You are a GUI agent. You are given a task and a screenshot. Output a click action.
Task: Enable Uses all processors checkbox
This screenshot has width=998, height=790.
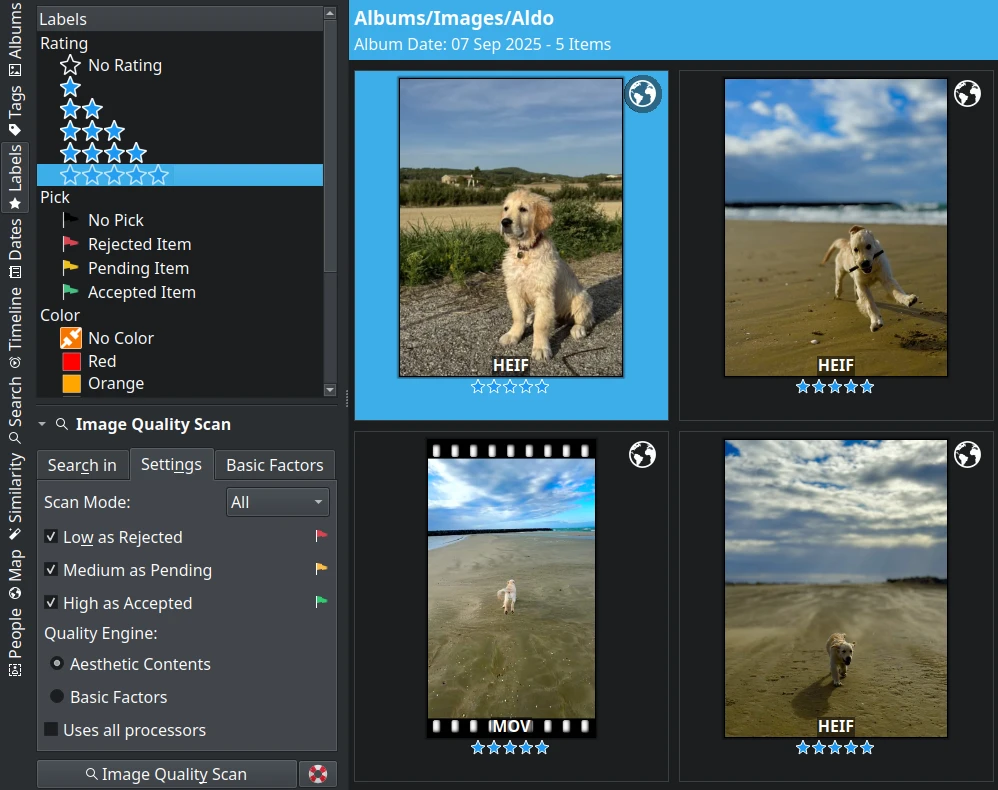(x=51, y=730)
